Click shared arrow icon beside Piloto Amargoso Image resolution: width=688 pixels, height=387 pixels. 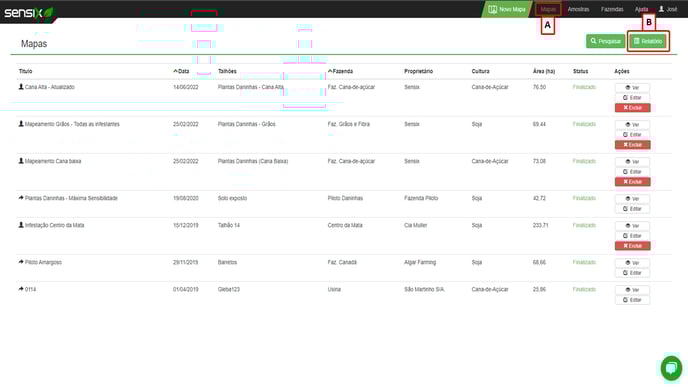(x=21, y=262)
